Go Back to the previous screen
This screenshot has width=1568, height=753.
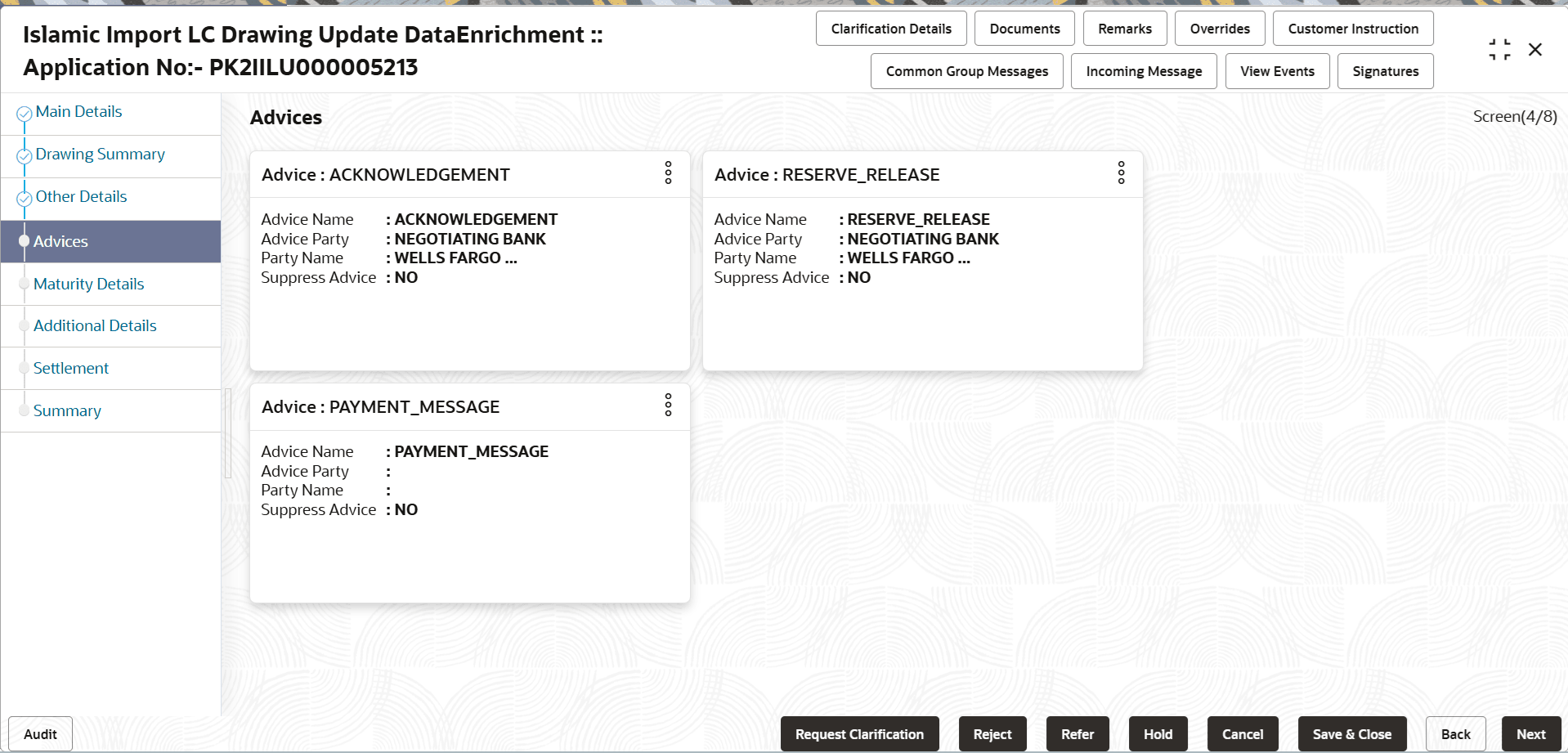1455,734
